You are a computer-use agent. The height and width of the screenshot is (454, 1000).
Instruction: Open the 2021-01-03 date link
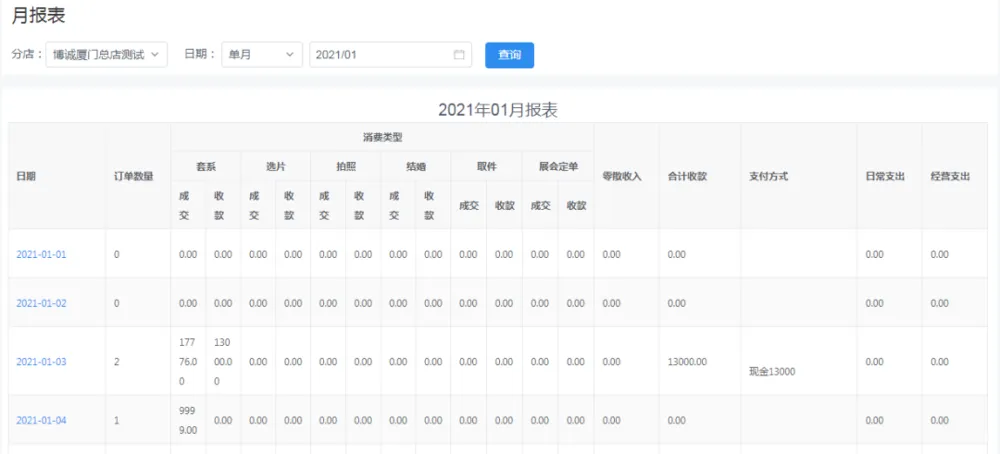coord(41,362)
